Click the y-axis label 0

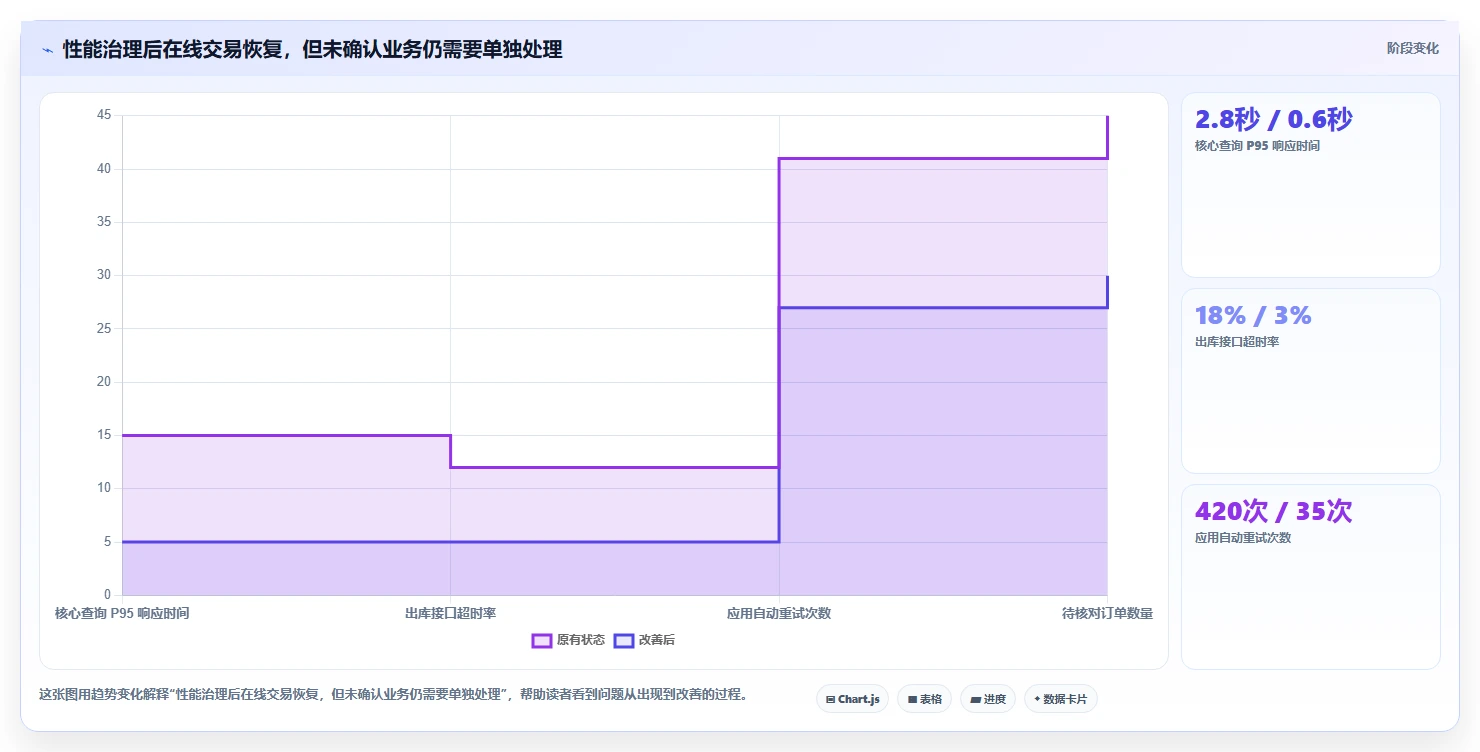pyautogui.click(x=108, y=595)
